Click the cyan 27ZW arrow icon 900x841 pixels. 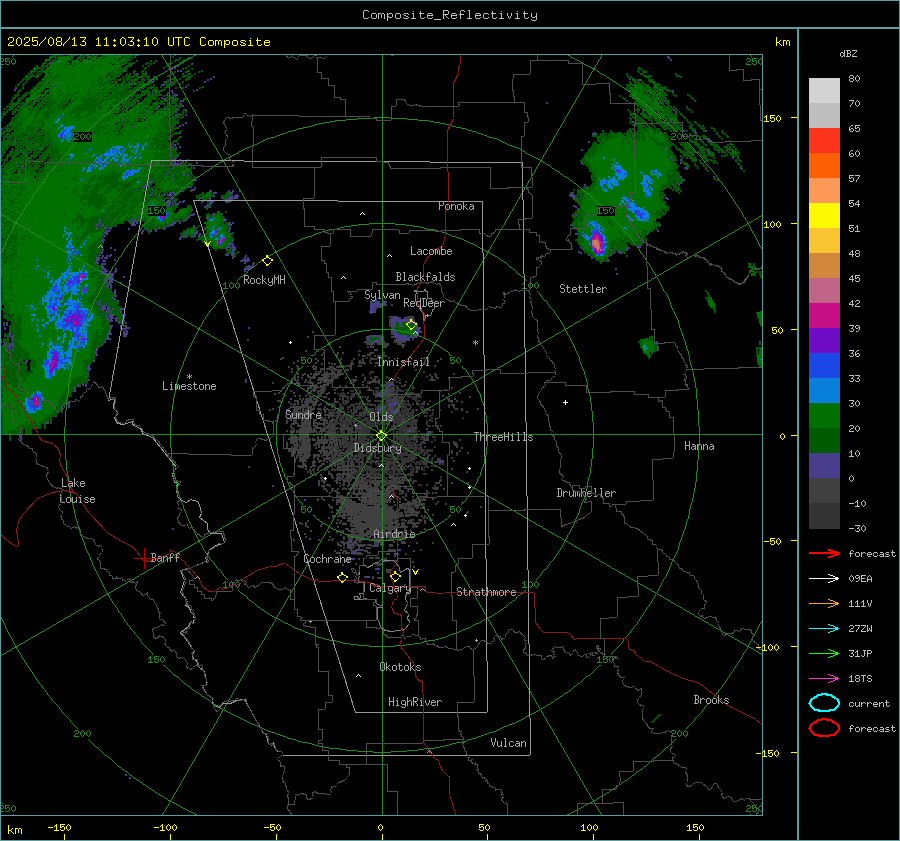824,629
